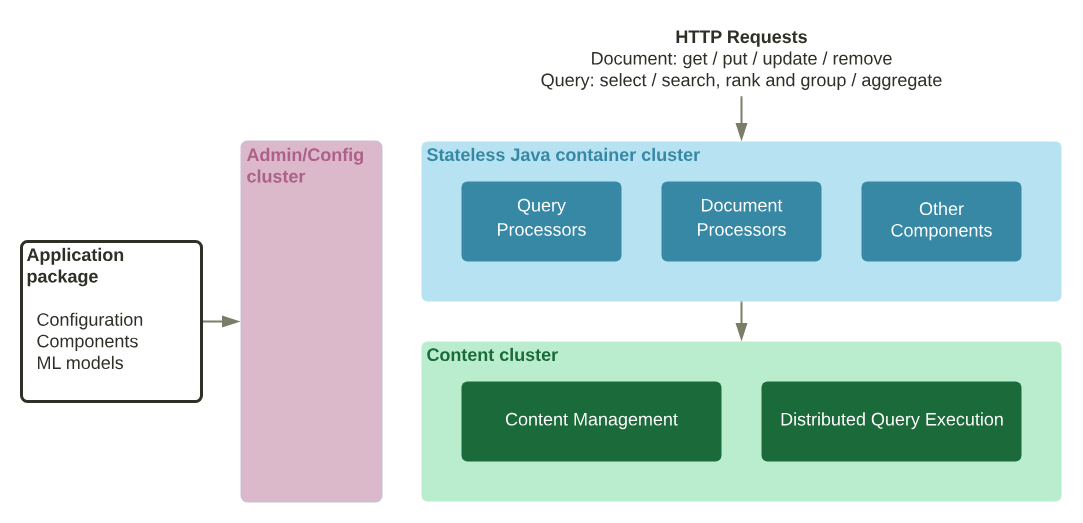Select the Stateless Java container cluster title
The width and height of the screenshot is (1083, 523).
click(563, 156)
